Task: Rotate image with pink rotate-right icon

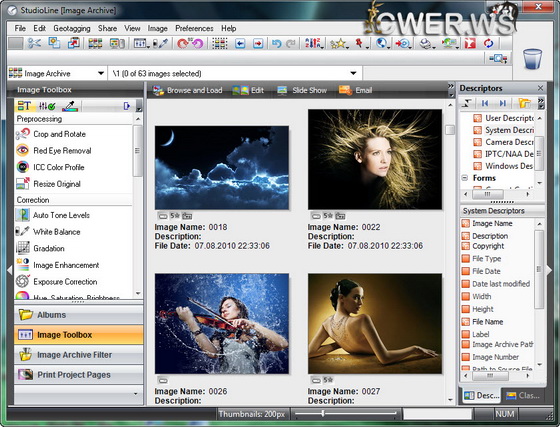Action: click(x=198, y=44)
